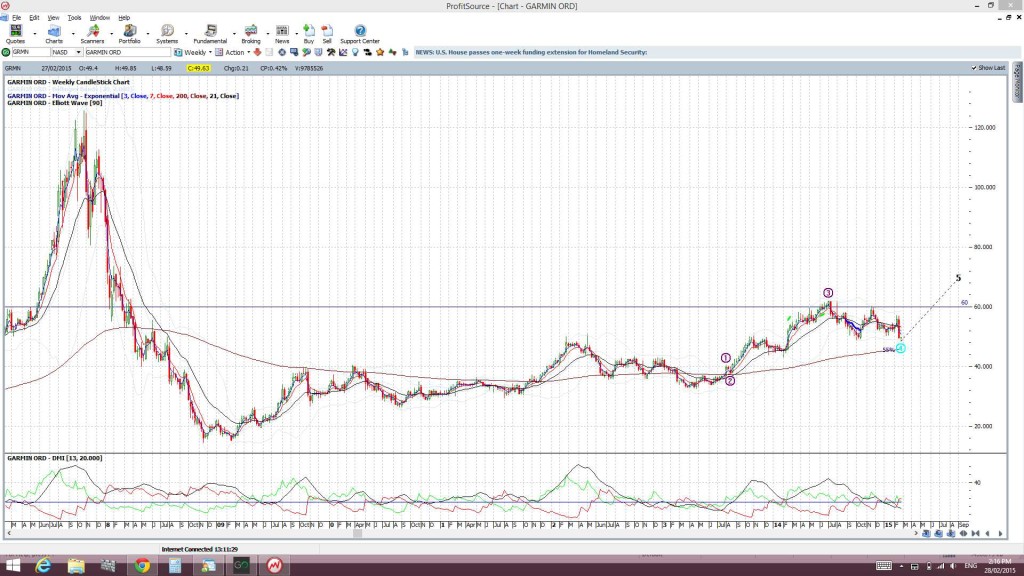This screenshot has width=1024, height=576.
Task: Click the volume icon in system tray
Action: tap(953, 566)
